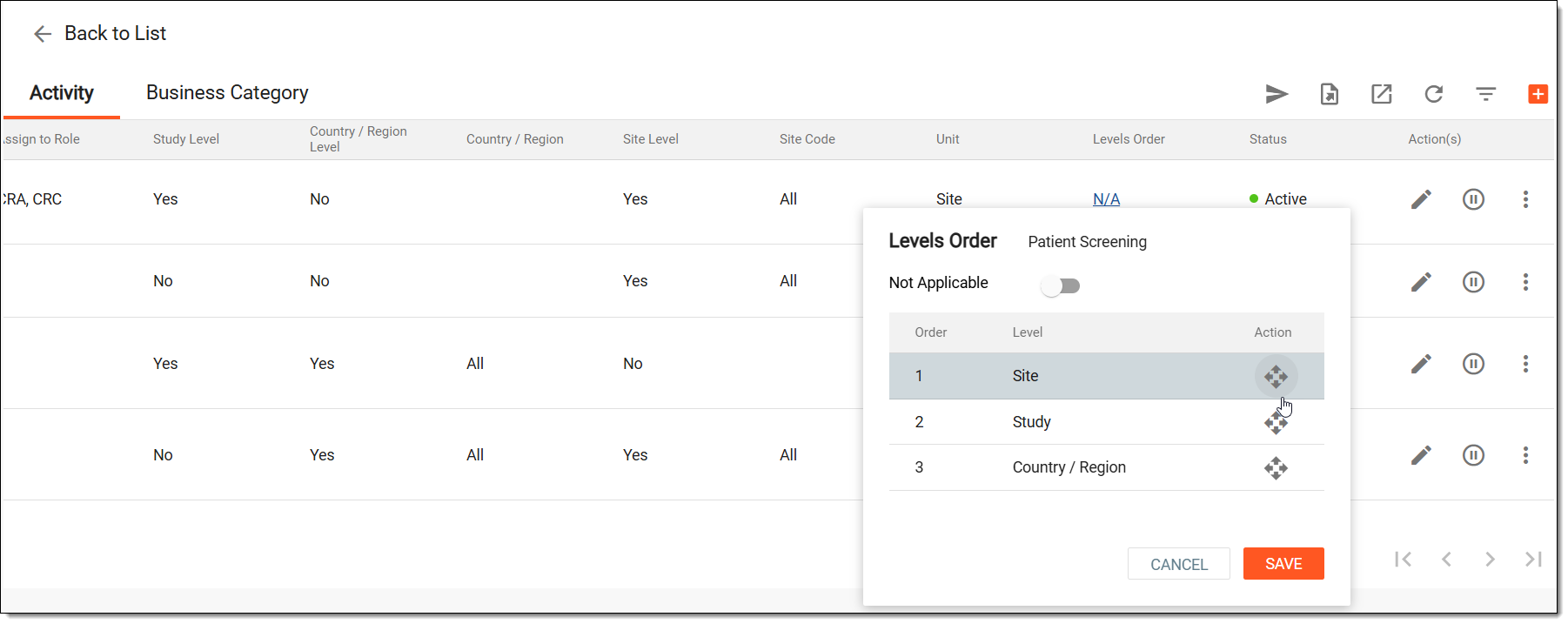Click the move handle for Study level
Image resolution: width=1568 pixels, height=624 pixels.
[1276, 422]
